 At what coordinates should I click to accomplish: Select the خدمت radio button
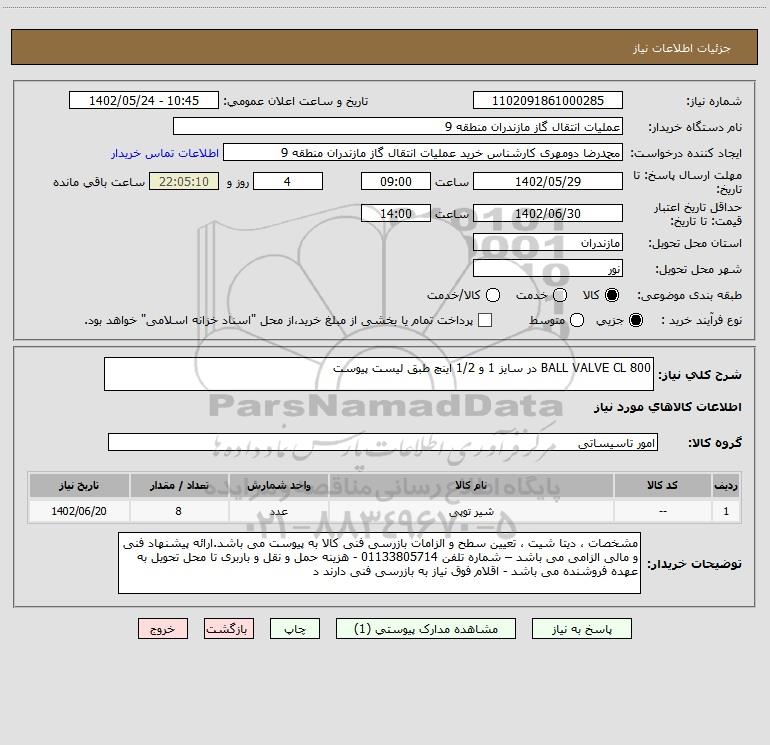click(x=560, y=295)
